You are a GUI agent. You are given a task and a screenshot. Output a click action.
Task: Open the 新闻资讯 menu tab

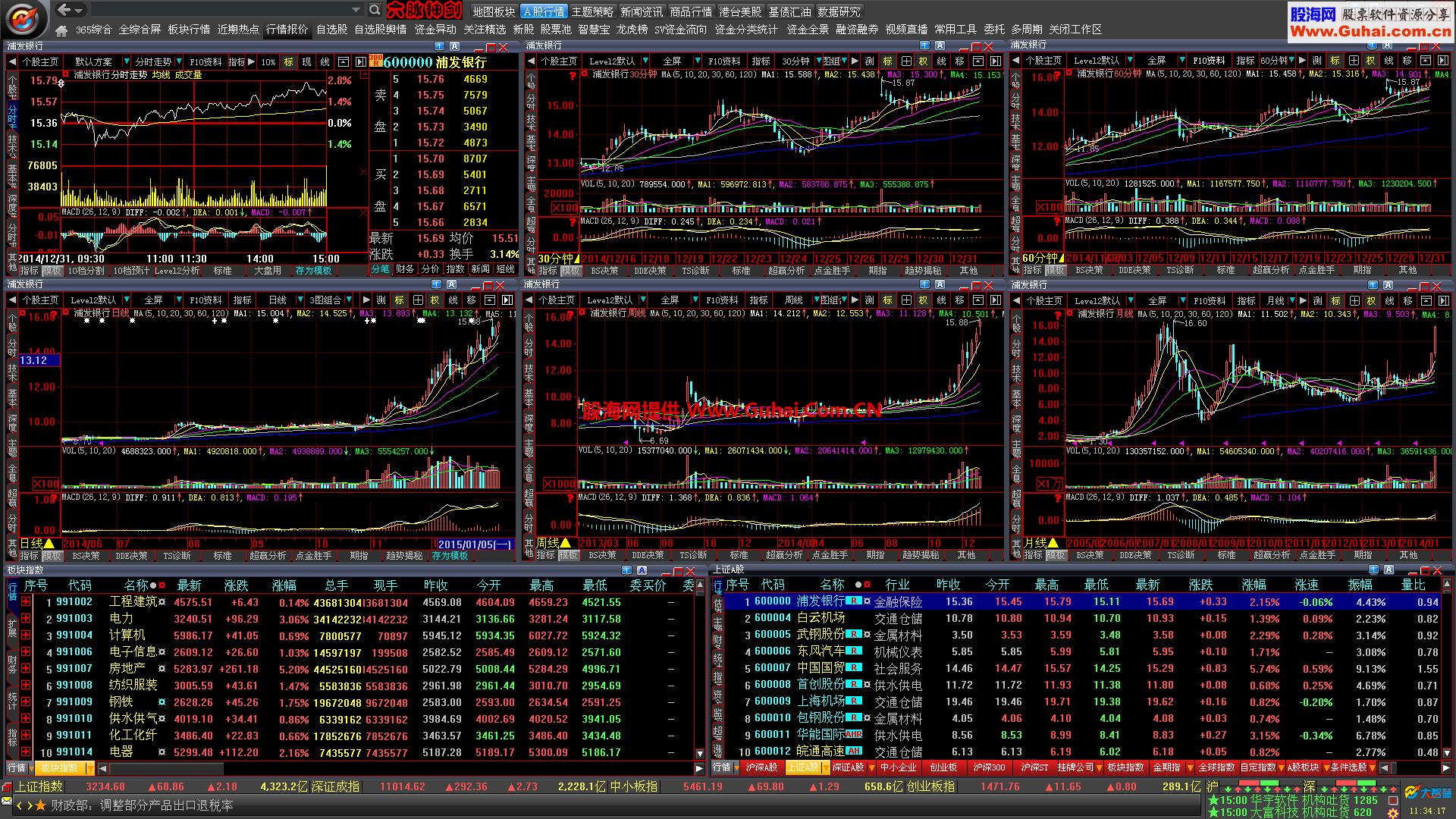point(642,11)
